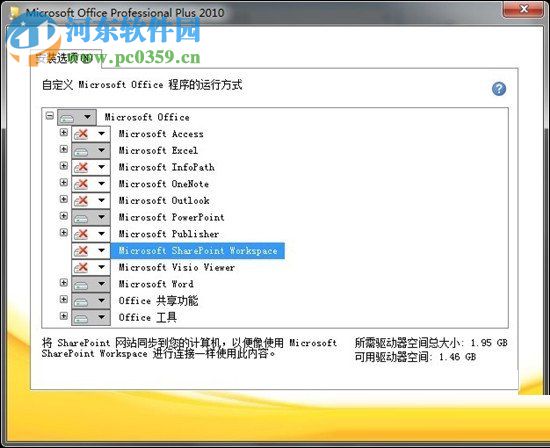
Task: Open install-state dropdown for Office 共享功能
Action: pos(91,301)
